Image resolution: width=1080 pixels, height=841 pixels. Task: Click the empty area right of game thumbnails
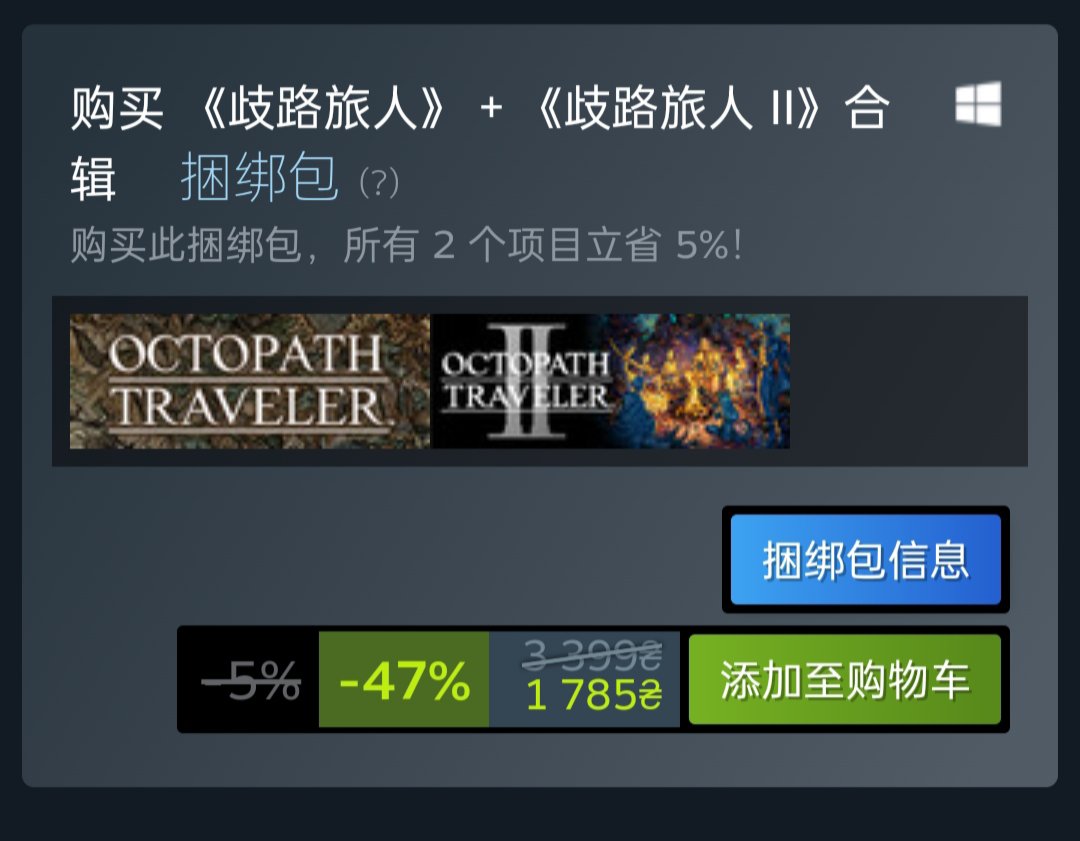pos(908,381)
